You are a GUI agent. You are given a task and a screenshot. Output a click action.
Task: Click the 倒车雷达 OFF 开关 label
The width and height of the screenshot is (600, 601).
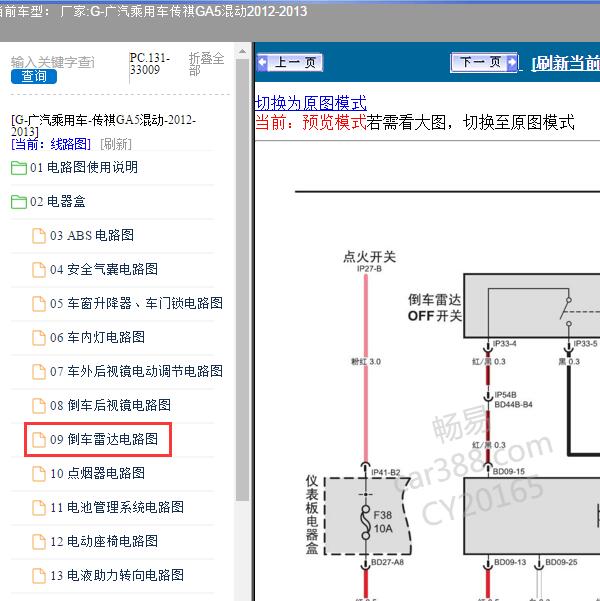click(x=435, y=308)
